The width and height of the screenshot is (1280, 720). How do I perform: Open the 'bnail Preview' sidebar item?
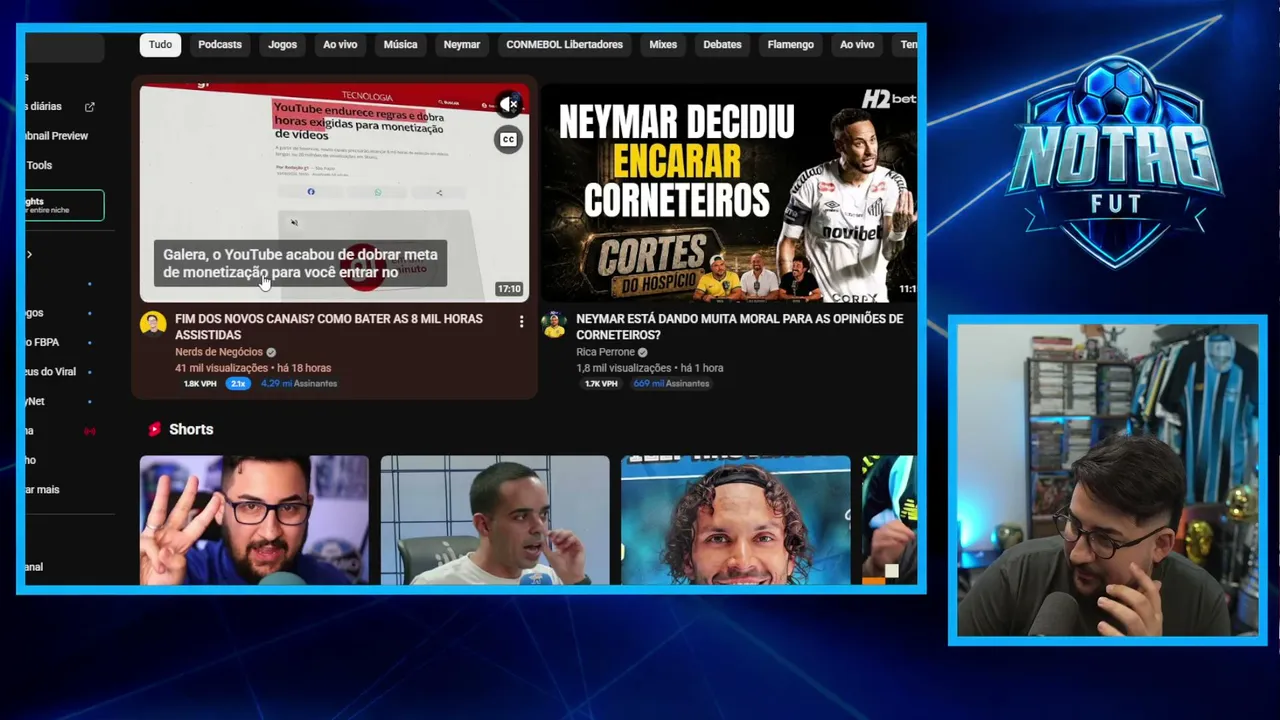click(57, 136)
